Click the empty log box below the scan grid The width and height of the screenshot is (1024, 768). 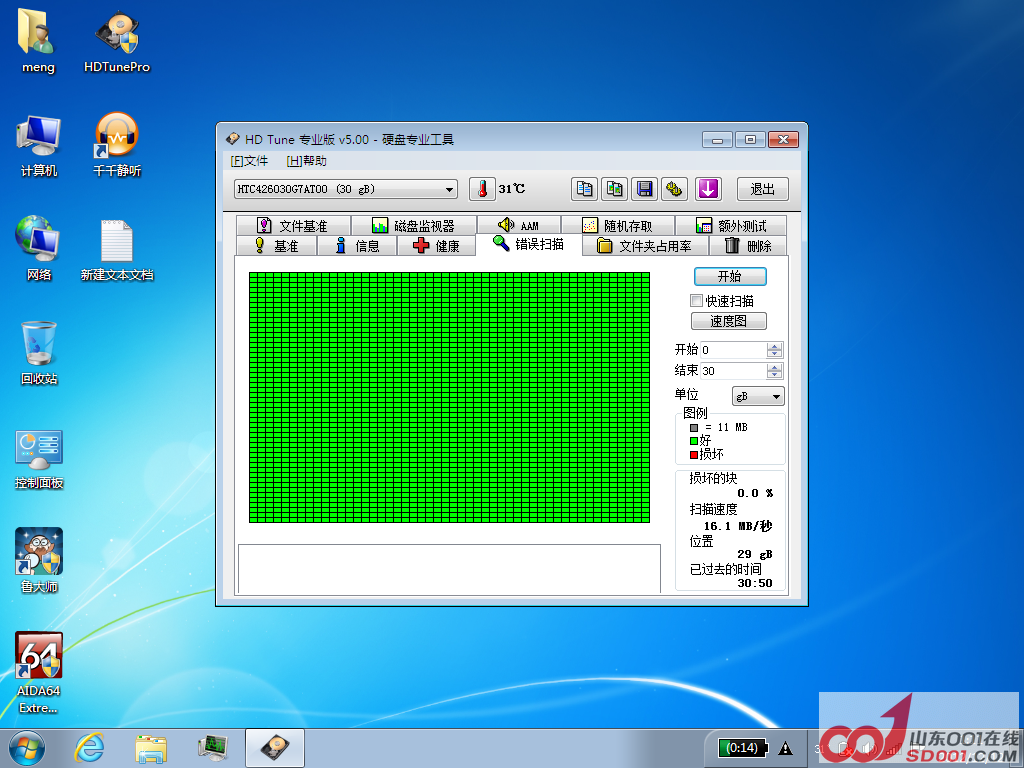coord(449,569)
